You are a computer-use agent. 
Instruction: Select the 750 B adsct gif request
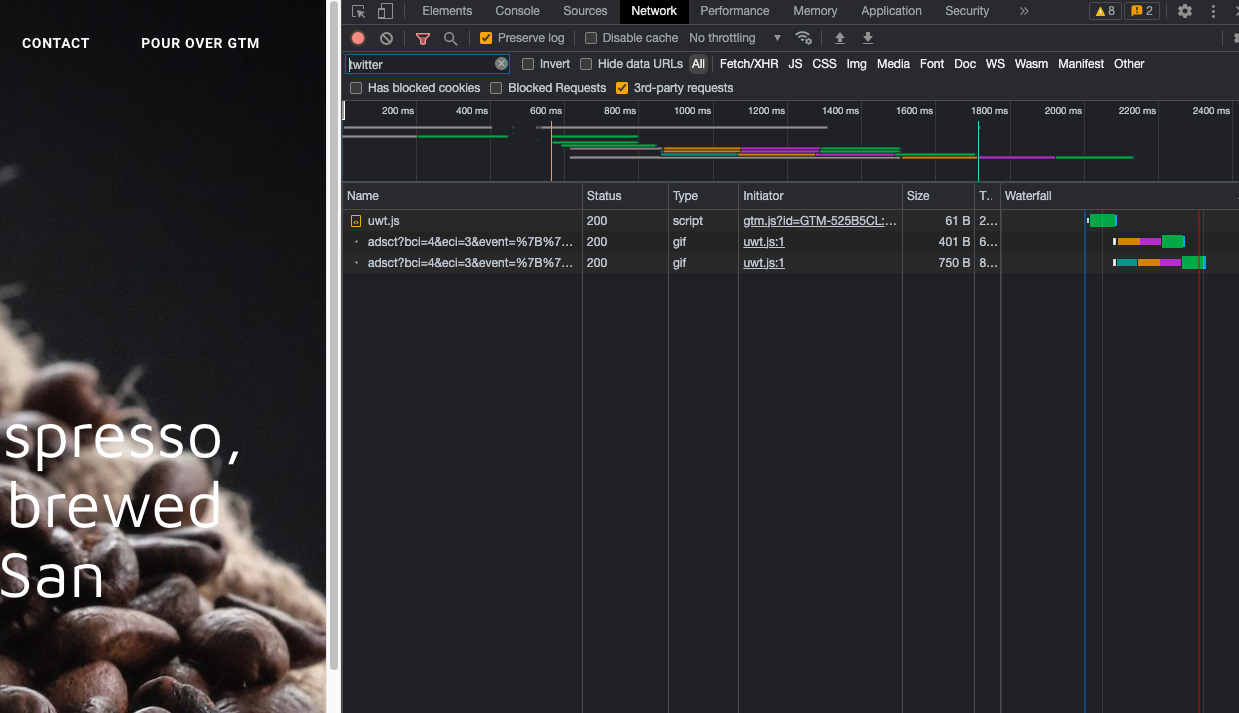pos(790,263)
